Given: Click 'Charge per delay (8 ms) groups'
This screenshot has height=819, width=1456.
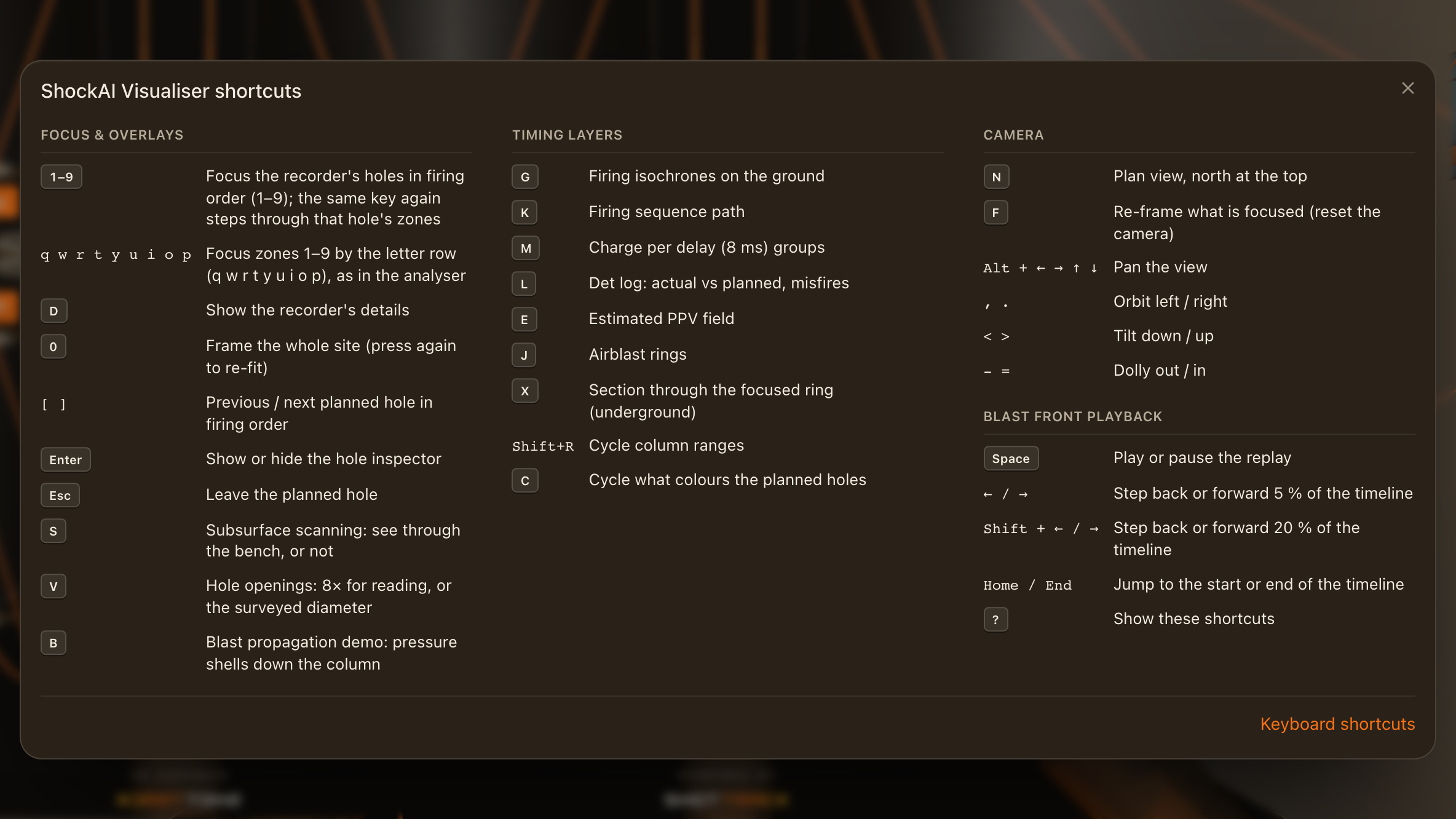Looking at the screenshot, I should tap(706, 247).
